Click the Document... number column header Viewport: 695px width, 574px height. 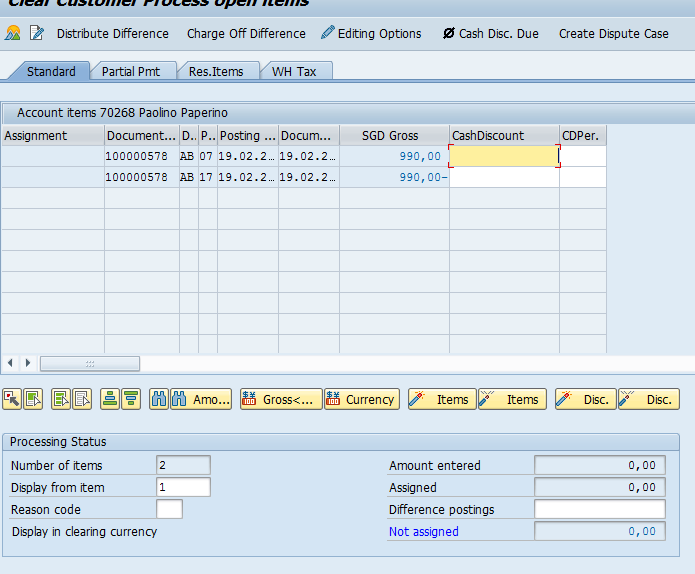click(x=142, y=135)
